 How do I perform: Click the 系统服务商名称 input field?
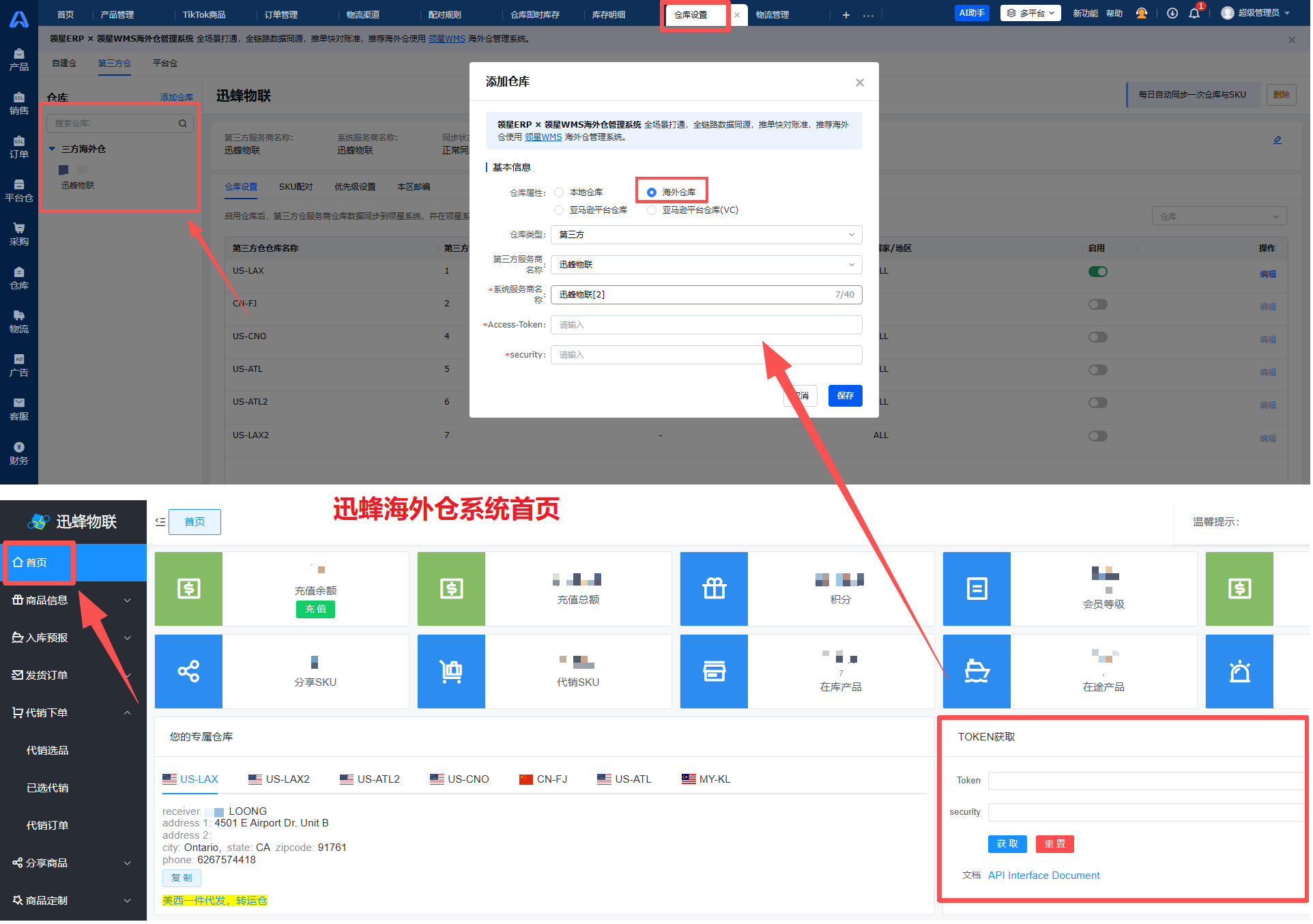[x=706, y=295]
